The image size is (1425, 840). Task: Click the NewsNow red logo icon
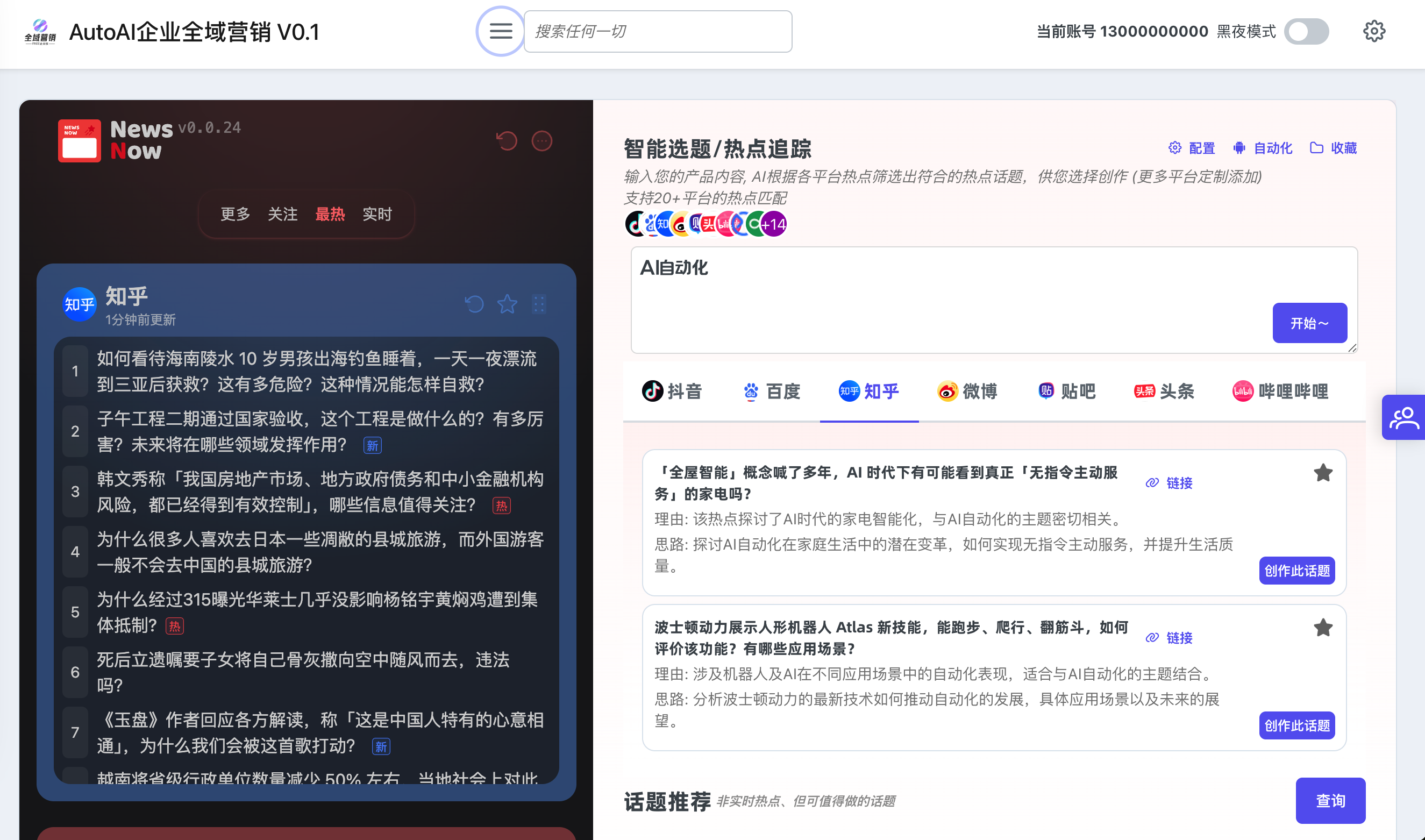point(79,140)
